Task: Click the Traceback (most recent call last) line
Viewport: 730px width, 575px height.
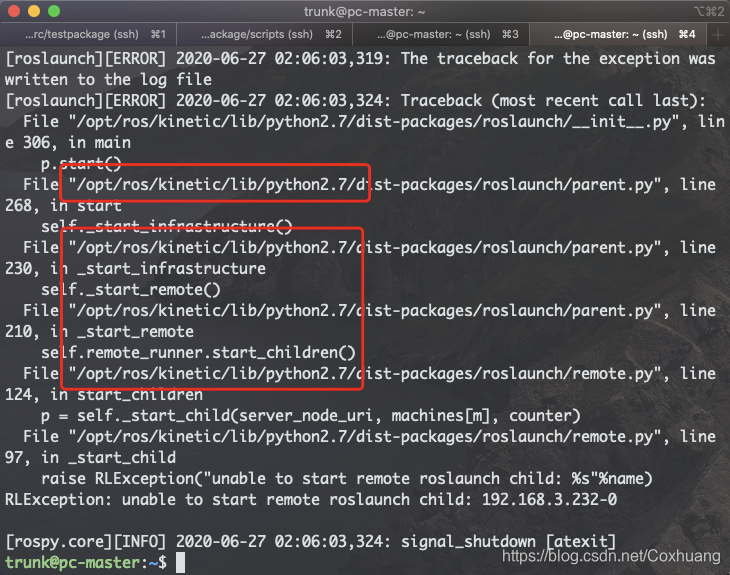Action: pyautogui.click(x=356, y=101)
